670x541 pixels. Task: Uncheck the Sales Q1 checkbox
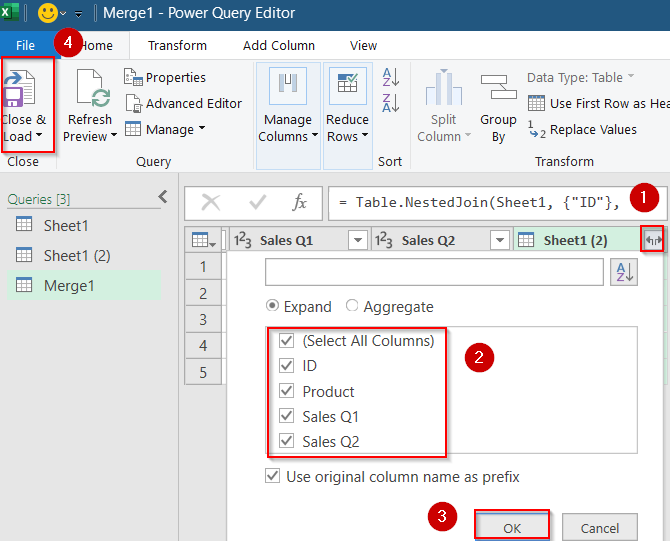coord(286,416)
